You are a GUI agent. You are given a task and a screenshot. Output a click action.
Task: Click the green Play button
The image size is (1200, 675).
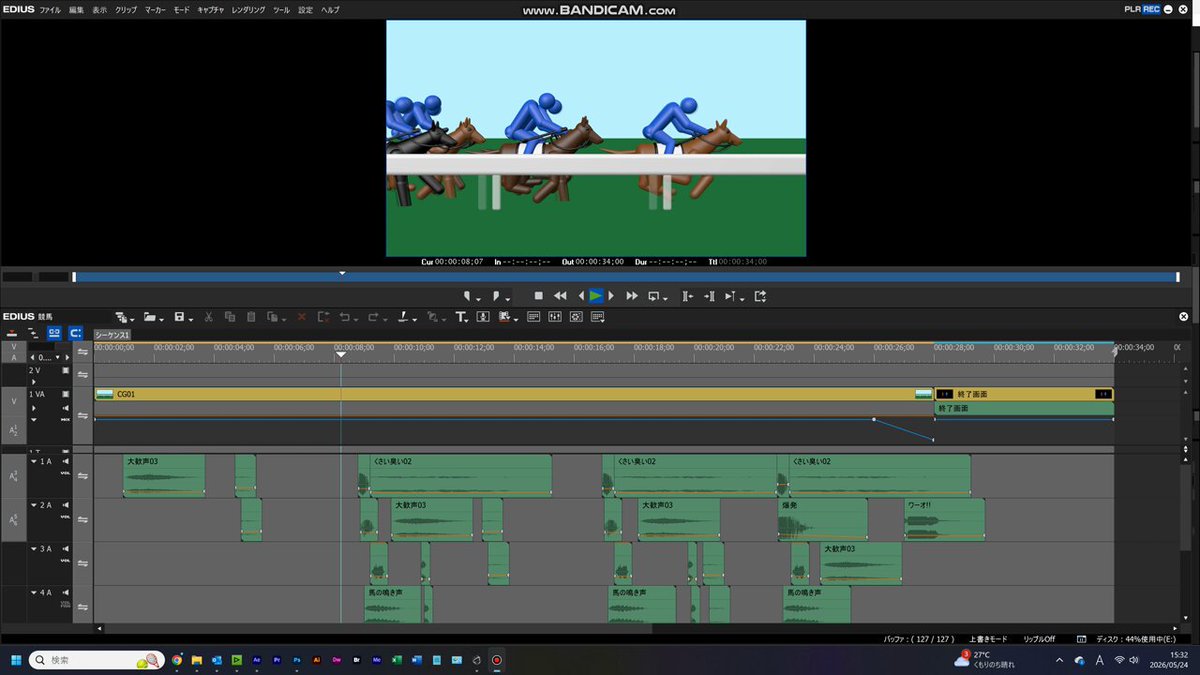596,296
